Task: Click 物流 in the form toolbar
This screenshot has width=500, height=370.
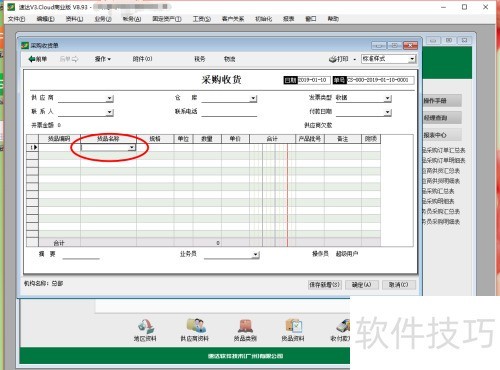Action: click(x=230, y=59)
